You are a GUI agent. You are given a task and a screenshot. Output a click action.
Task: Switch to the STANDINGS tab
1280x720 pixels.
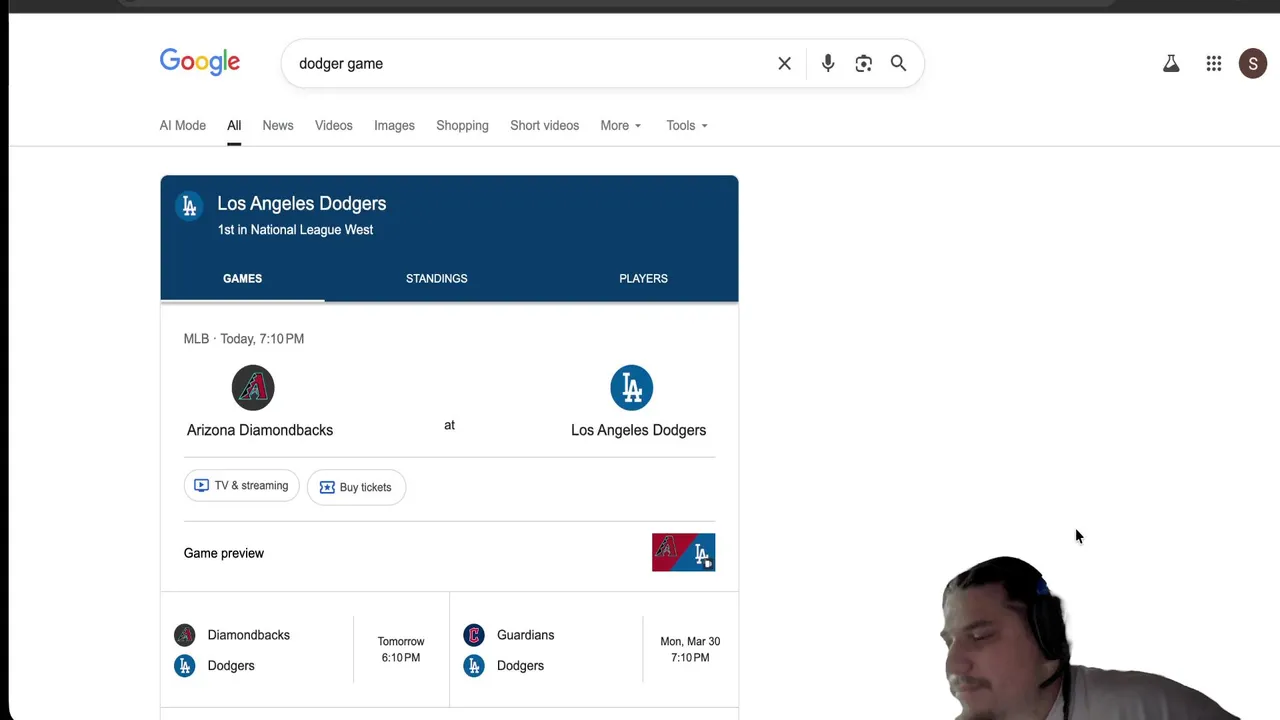(437, 279)
